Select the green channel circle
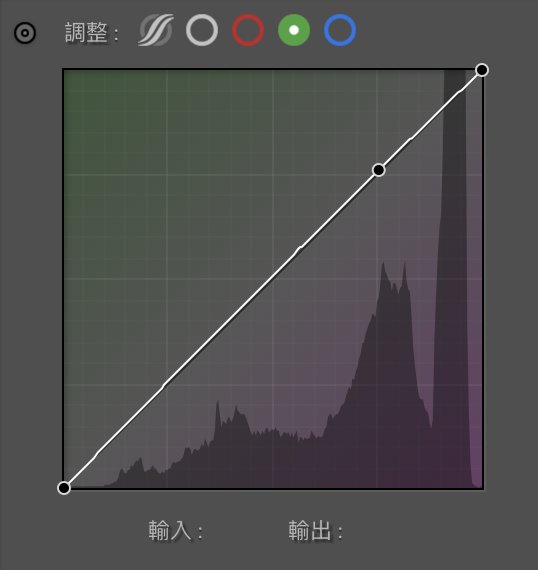Image resolution: width=538 pixels, height=570 pixels. coord(294,30)
